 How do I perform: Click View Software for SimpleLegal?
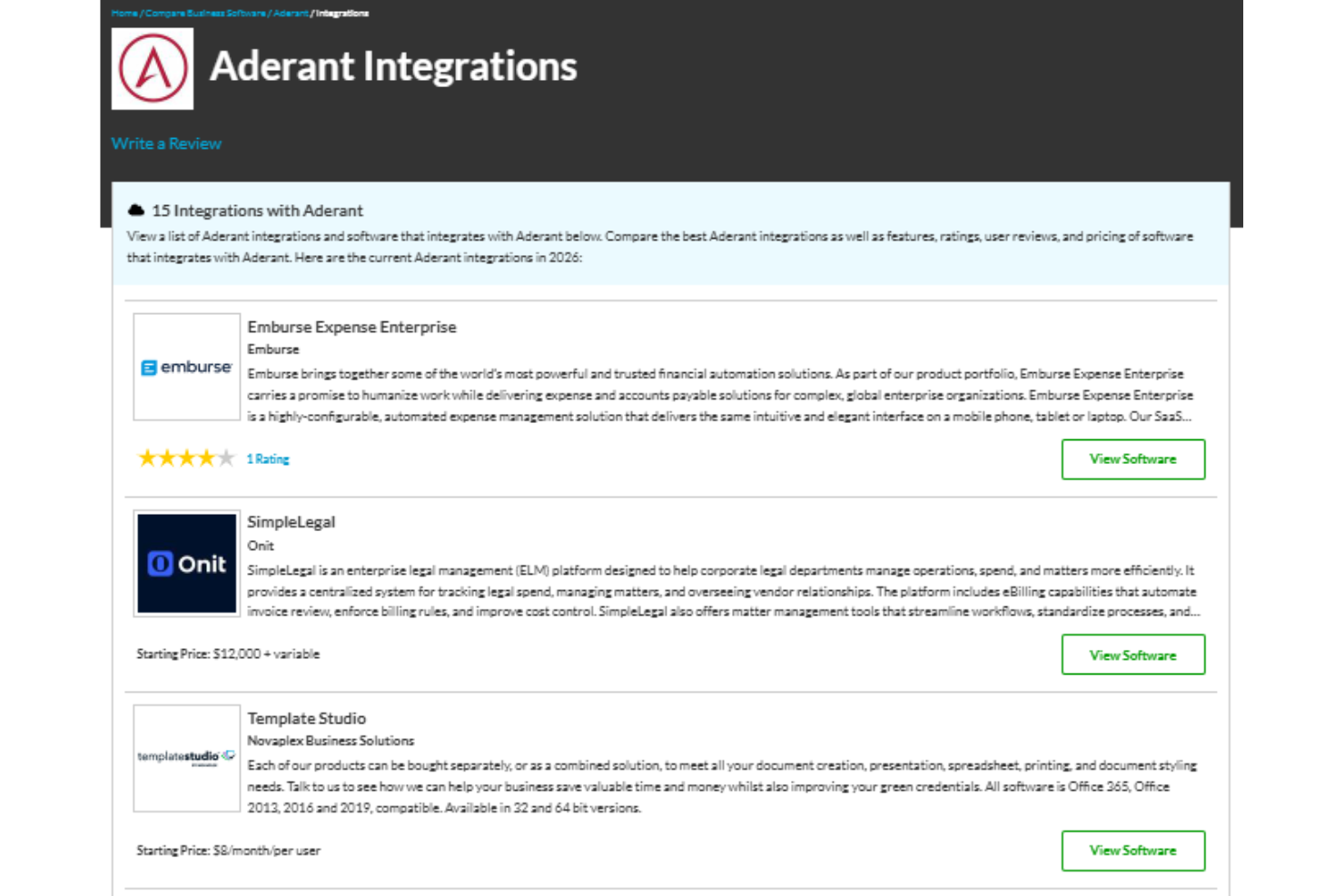(1132, 655)
